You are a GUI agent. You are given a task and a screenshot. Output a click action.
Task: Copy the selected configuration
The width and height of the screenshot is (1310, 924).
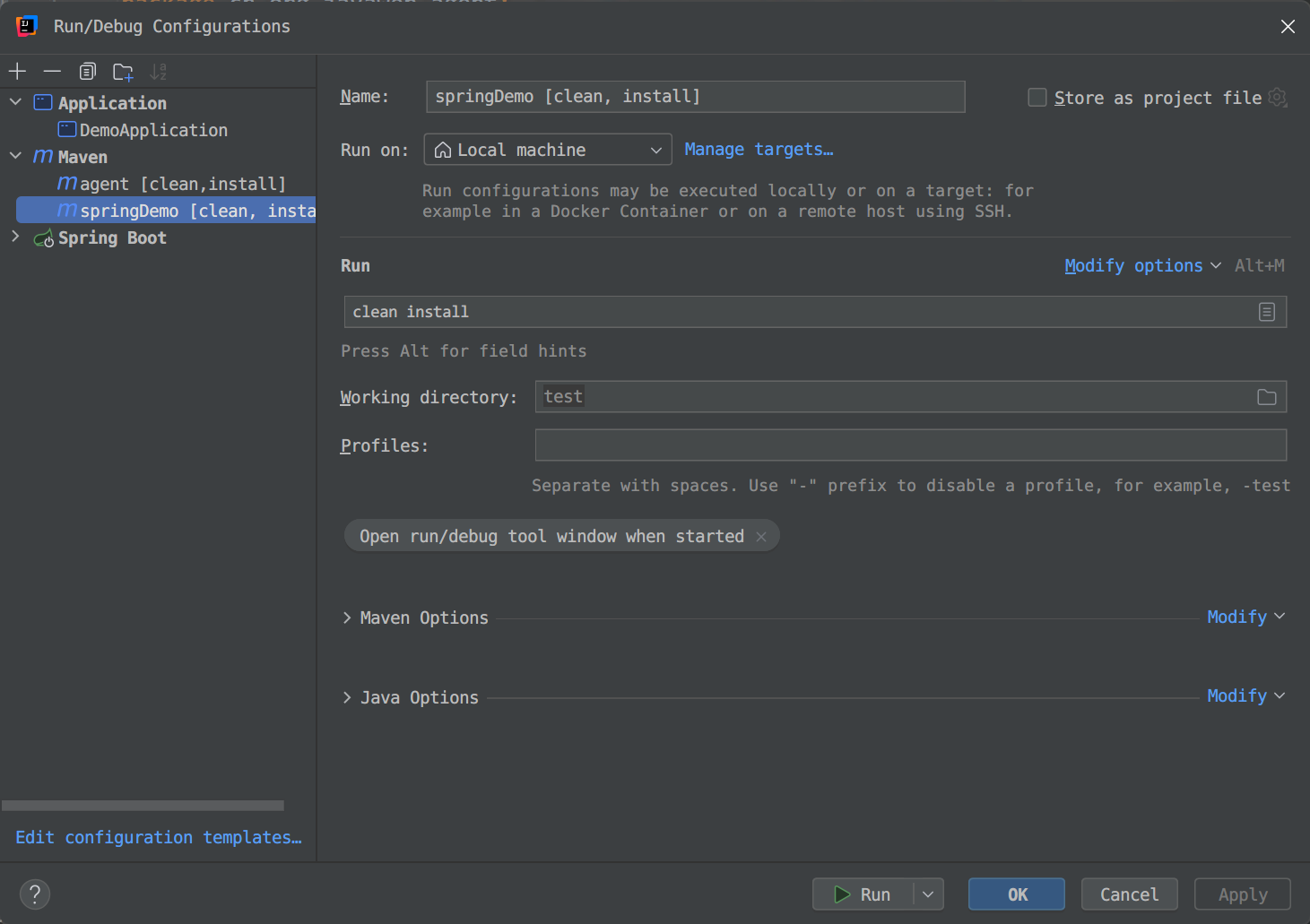point(87,71)
